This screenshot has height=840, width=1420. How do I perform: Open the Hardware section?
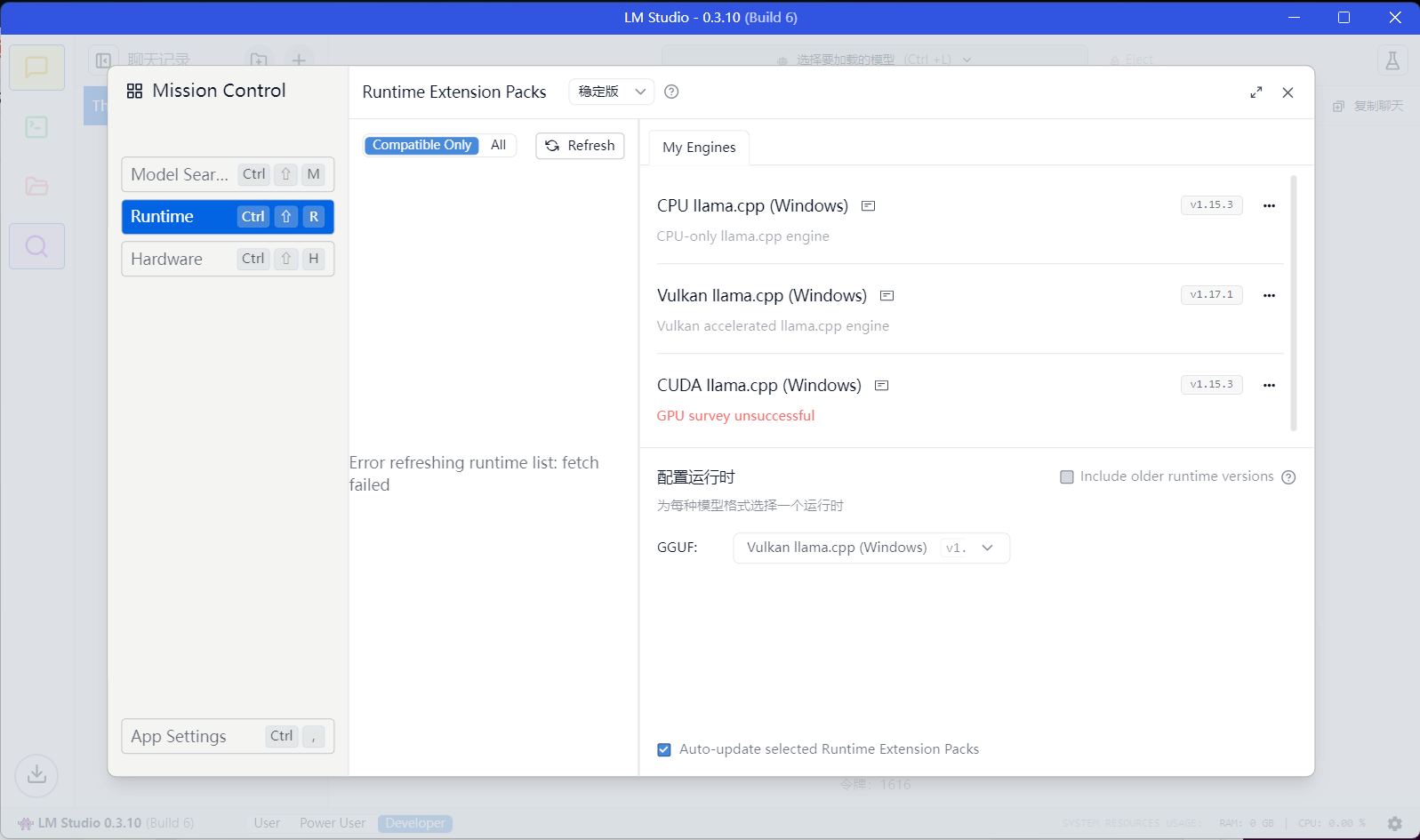pos(228,259)
